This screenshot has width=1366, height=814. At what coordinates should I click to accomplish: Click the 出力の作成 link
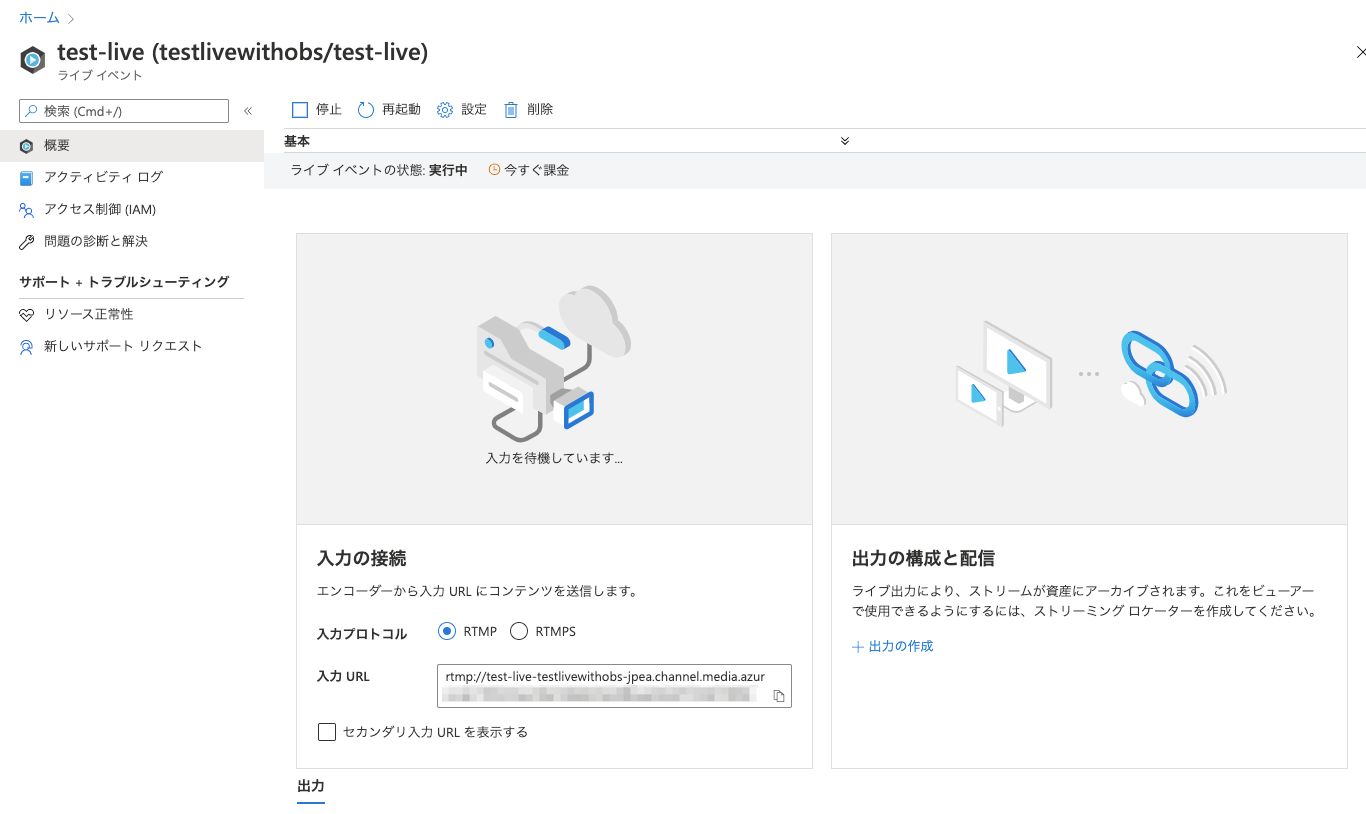(x=901, y=647)
